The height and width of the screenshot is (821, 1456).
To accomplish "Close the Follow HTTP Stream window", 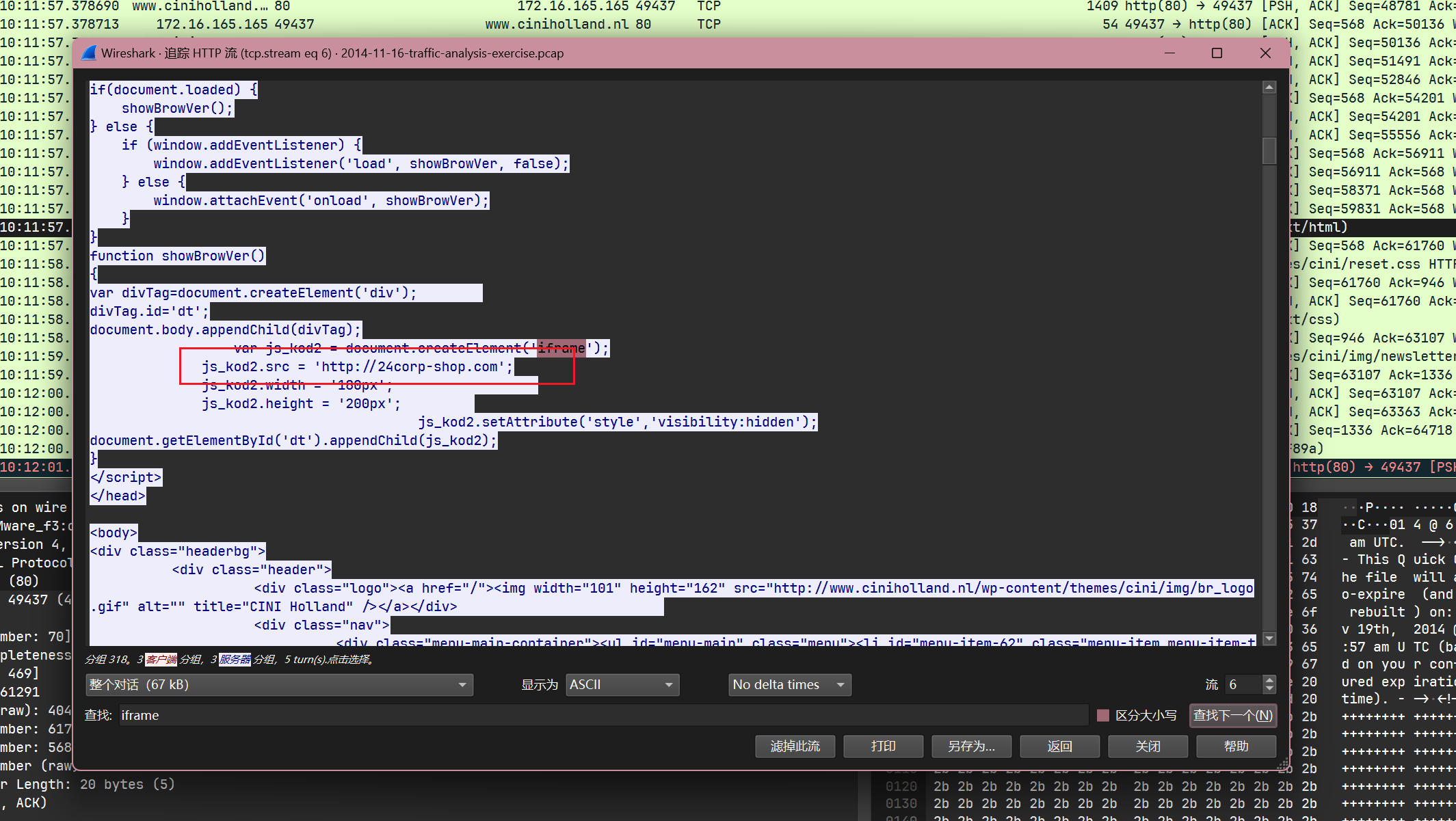I will pyautogui.click(x=1265, y=53).
